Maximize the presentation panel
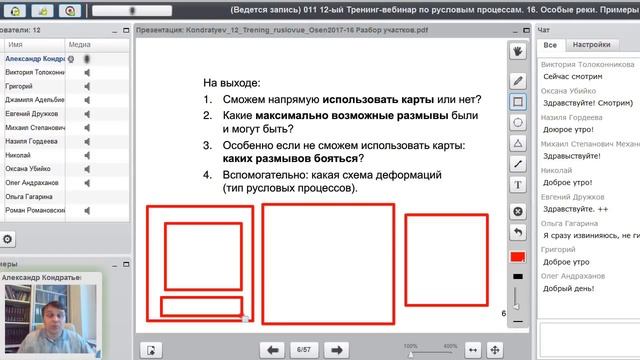 click(x=526, y=30)
